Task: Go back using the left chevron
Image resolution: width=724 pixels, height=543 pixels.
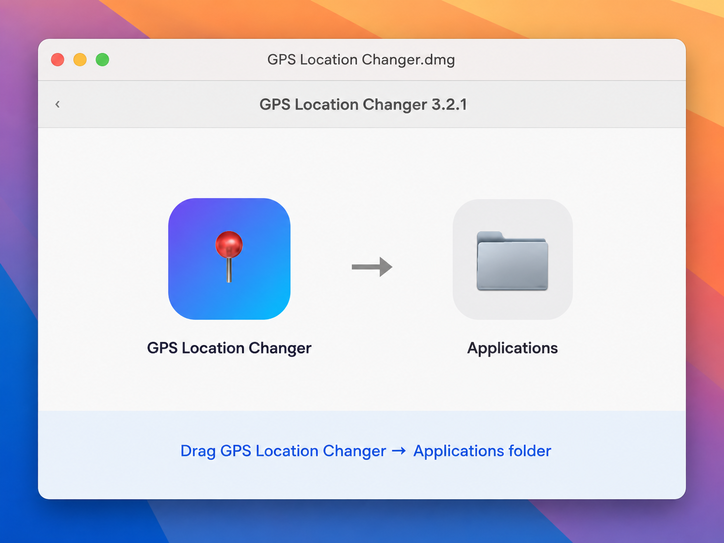Action: pyautogui.click(x=58, y=104)
